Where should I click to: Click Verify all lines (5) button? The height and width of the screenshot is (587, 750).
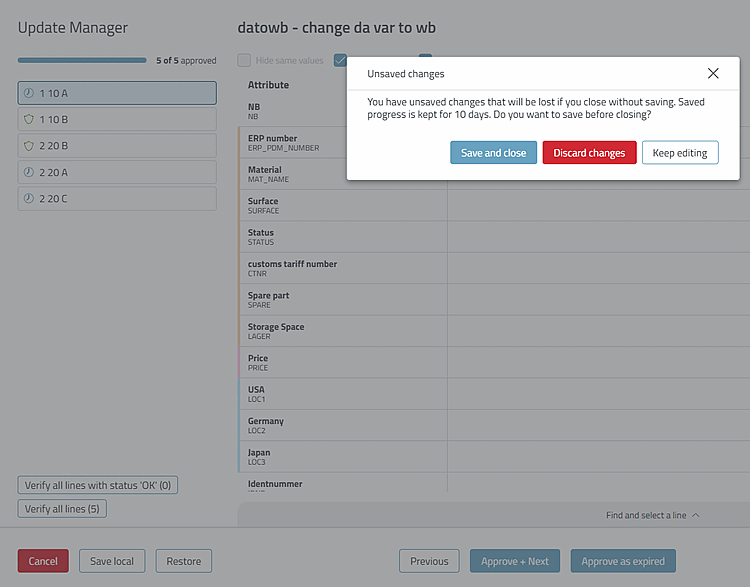pos(62,509)
